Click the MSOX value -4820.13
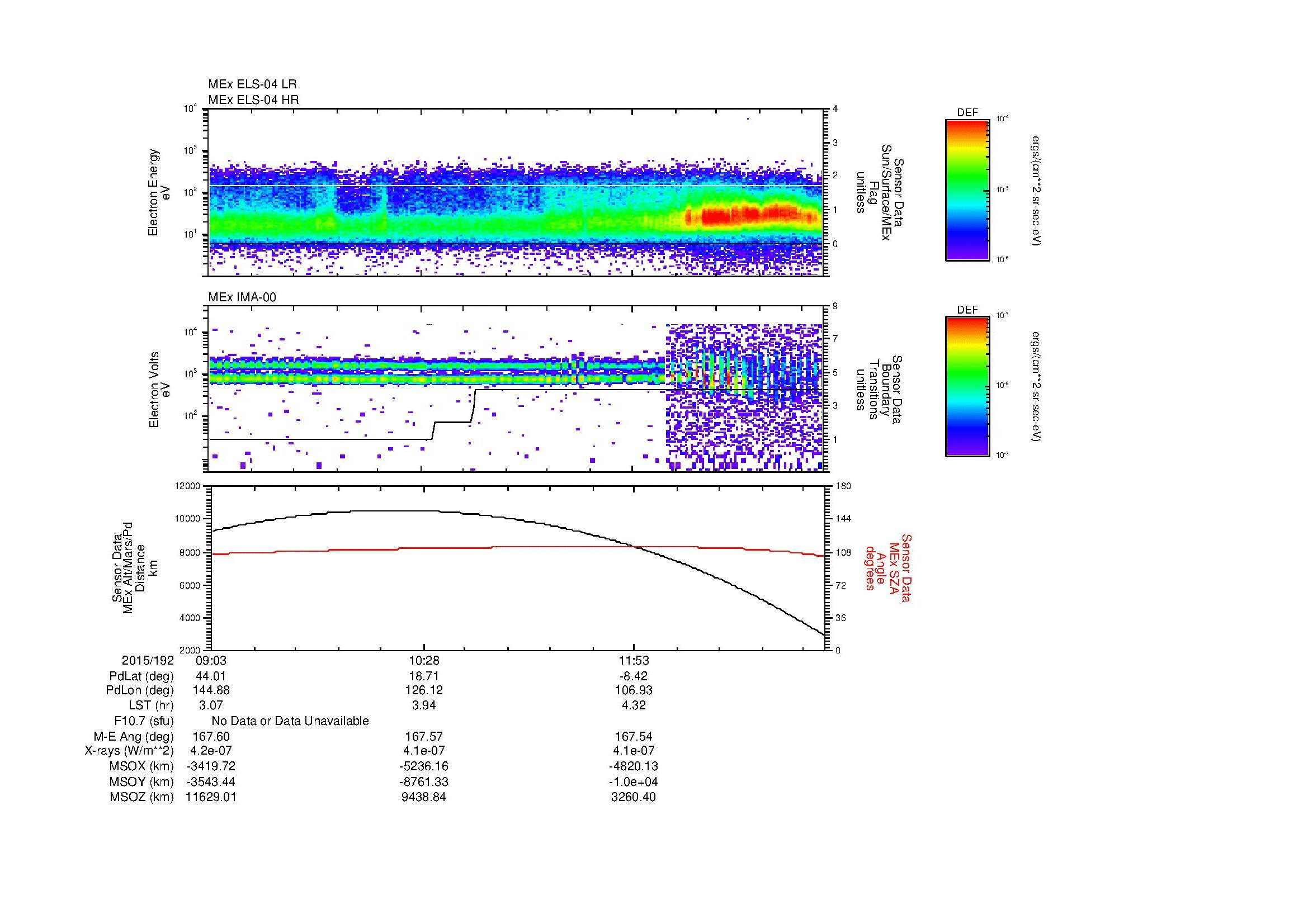This screenshot has height=924, width=1308. pos(634,766)
